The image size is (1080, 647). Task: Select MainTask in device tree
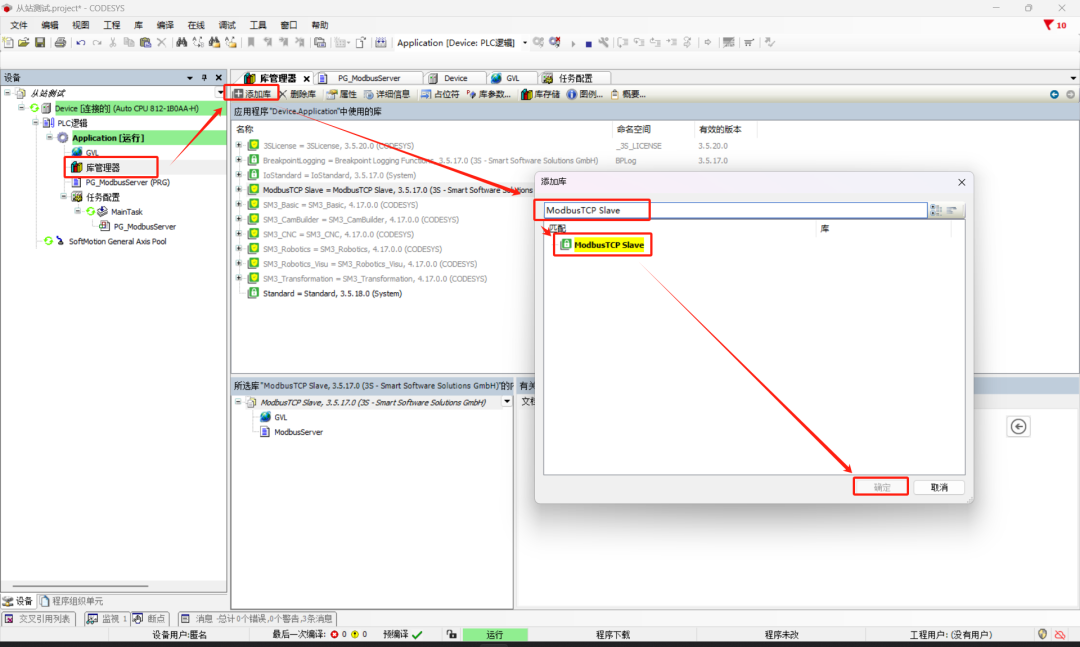coord(127,212)
